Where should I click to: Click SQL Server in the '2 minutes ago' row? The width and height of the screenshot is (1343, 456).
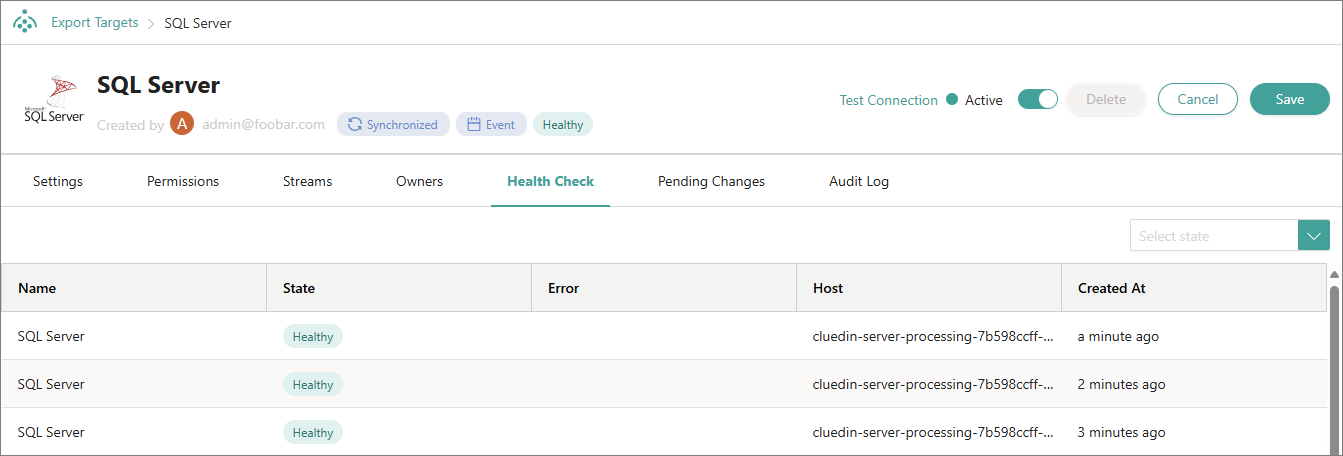click(x=51, y=384)
